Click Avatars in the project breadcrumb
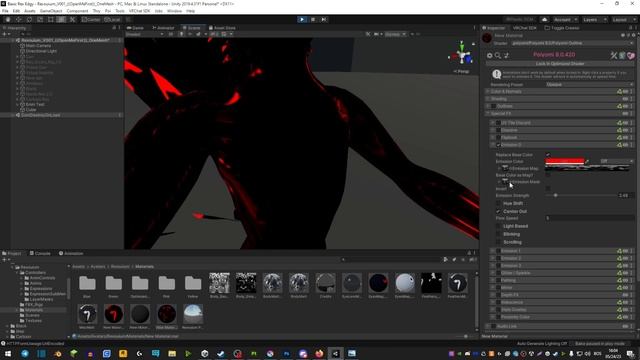Screen dimensions: 640x360 pos(98,267)
